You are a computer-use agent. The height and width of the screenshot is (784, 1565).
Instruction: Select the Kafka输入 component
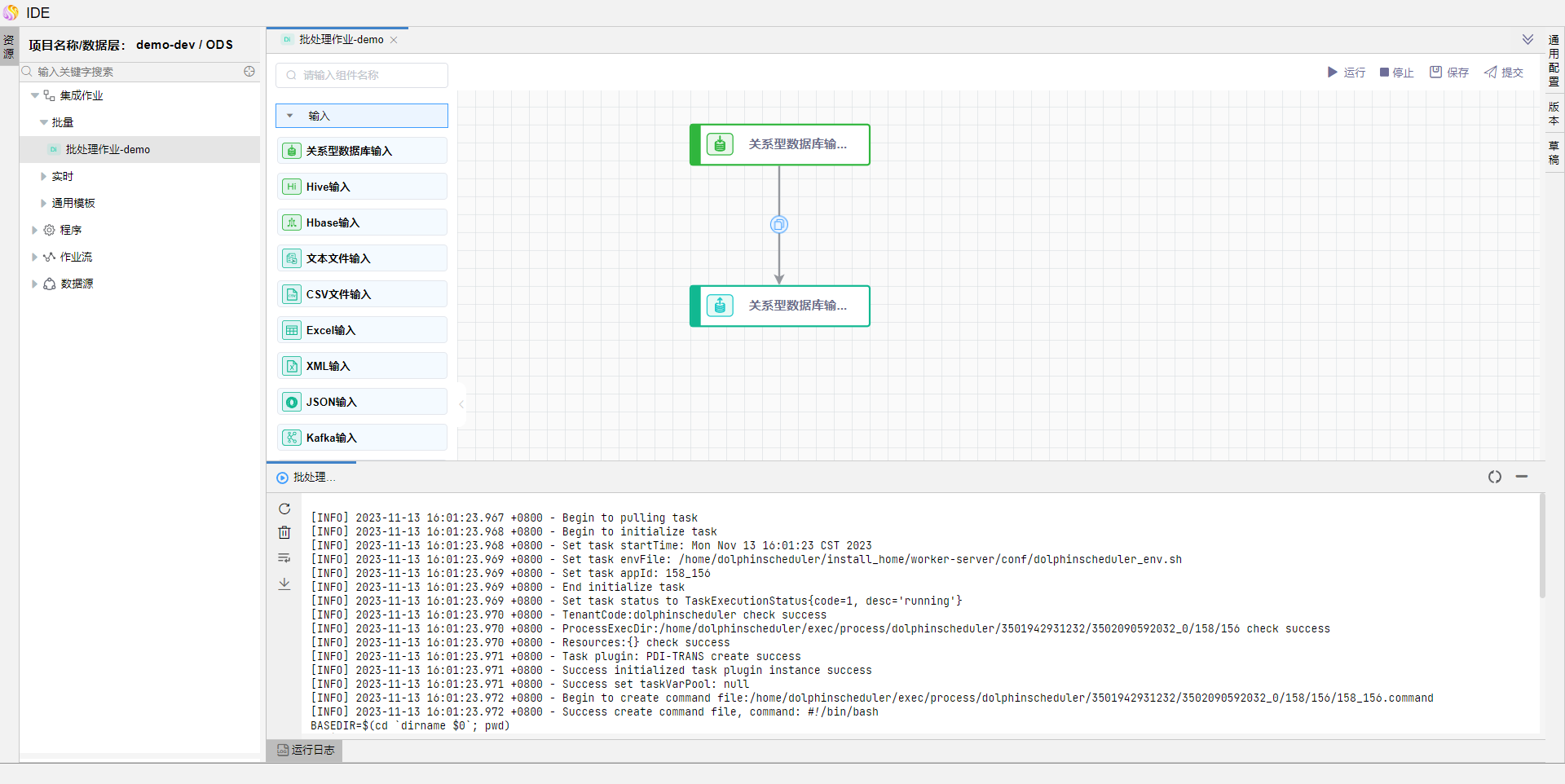362,438
